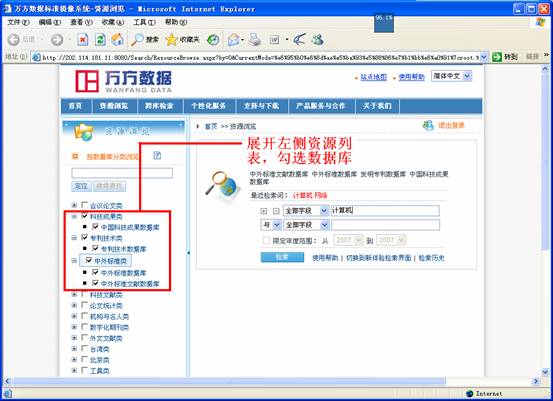Open the 个性化服务 navigation tab
The image size is (553, 401).
tap(209, 106)
